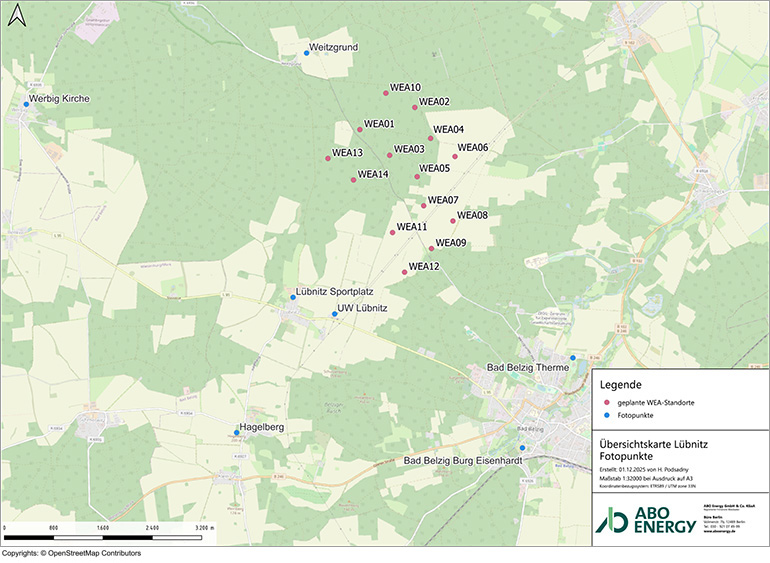This screenshot has height=563, width=770.
Task: Select the UW Lübnitz photo point dot
Action: pyautogui.click(x=334, y=314)
